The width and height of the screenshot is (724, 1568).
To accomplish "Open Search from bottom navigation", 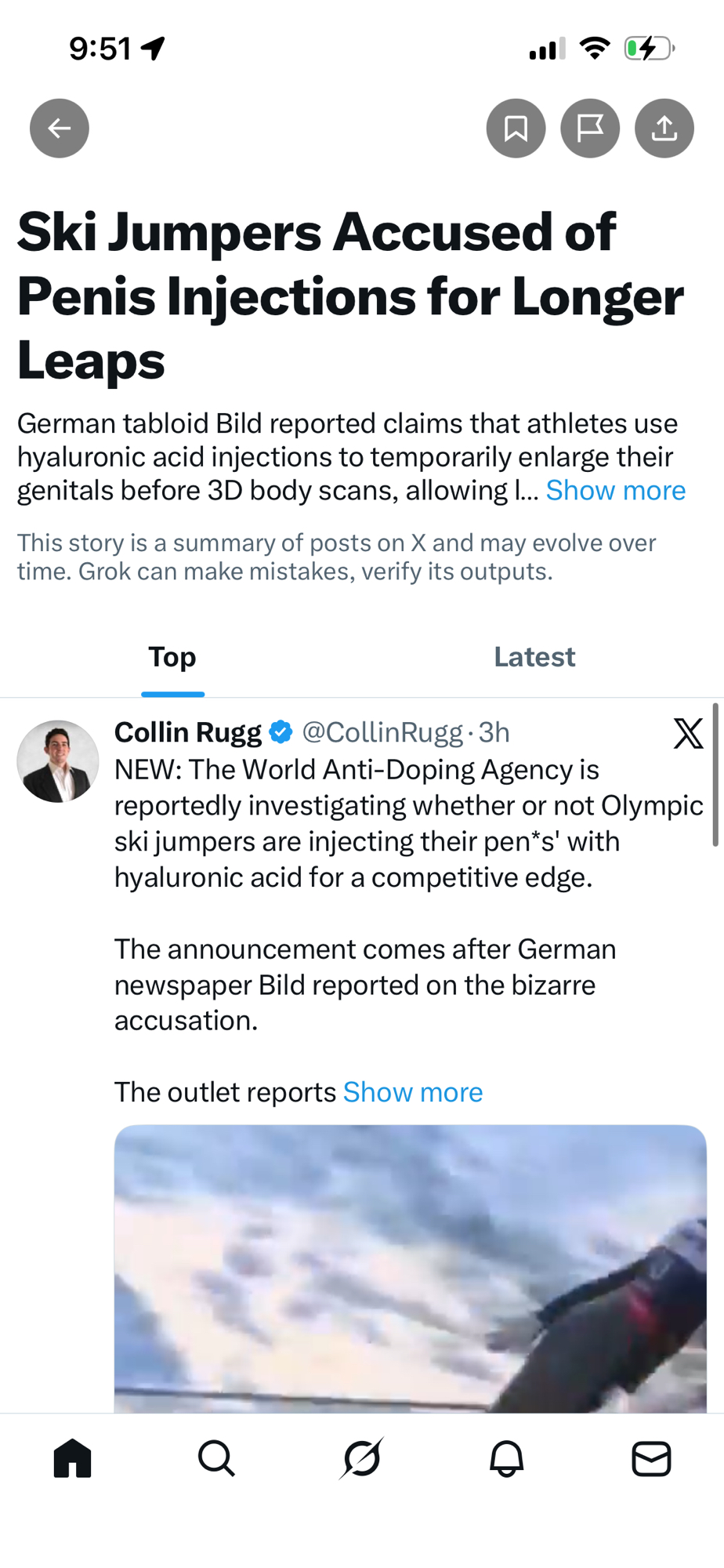I will [x=216, y=1458].
